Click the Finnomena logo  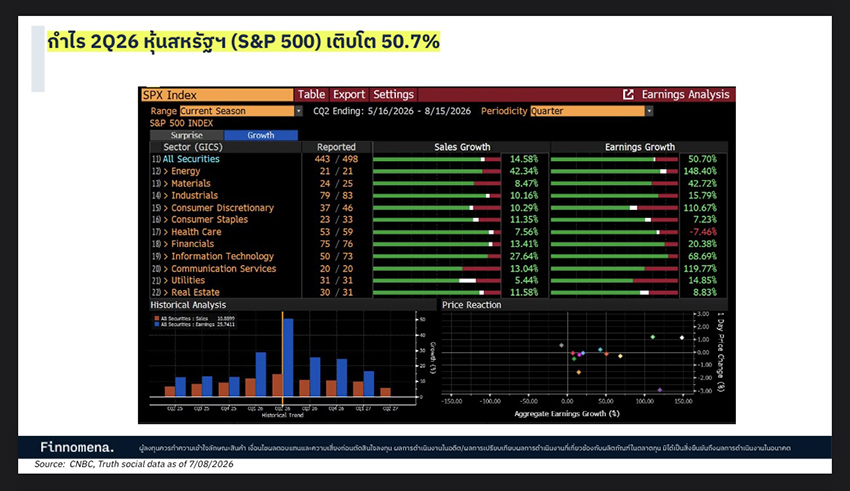pyautogui.click(x=77, y=447)
